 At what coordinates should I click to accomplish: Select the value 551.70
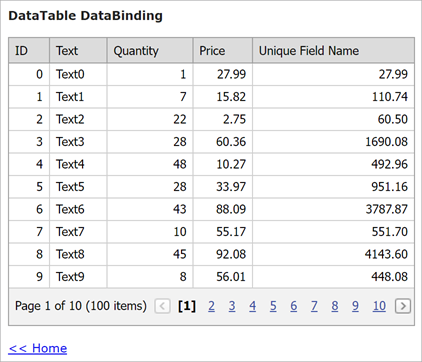[333, 232]
